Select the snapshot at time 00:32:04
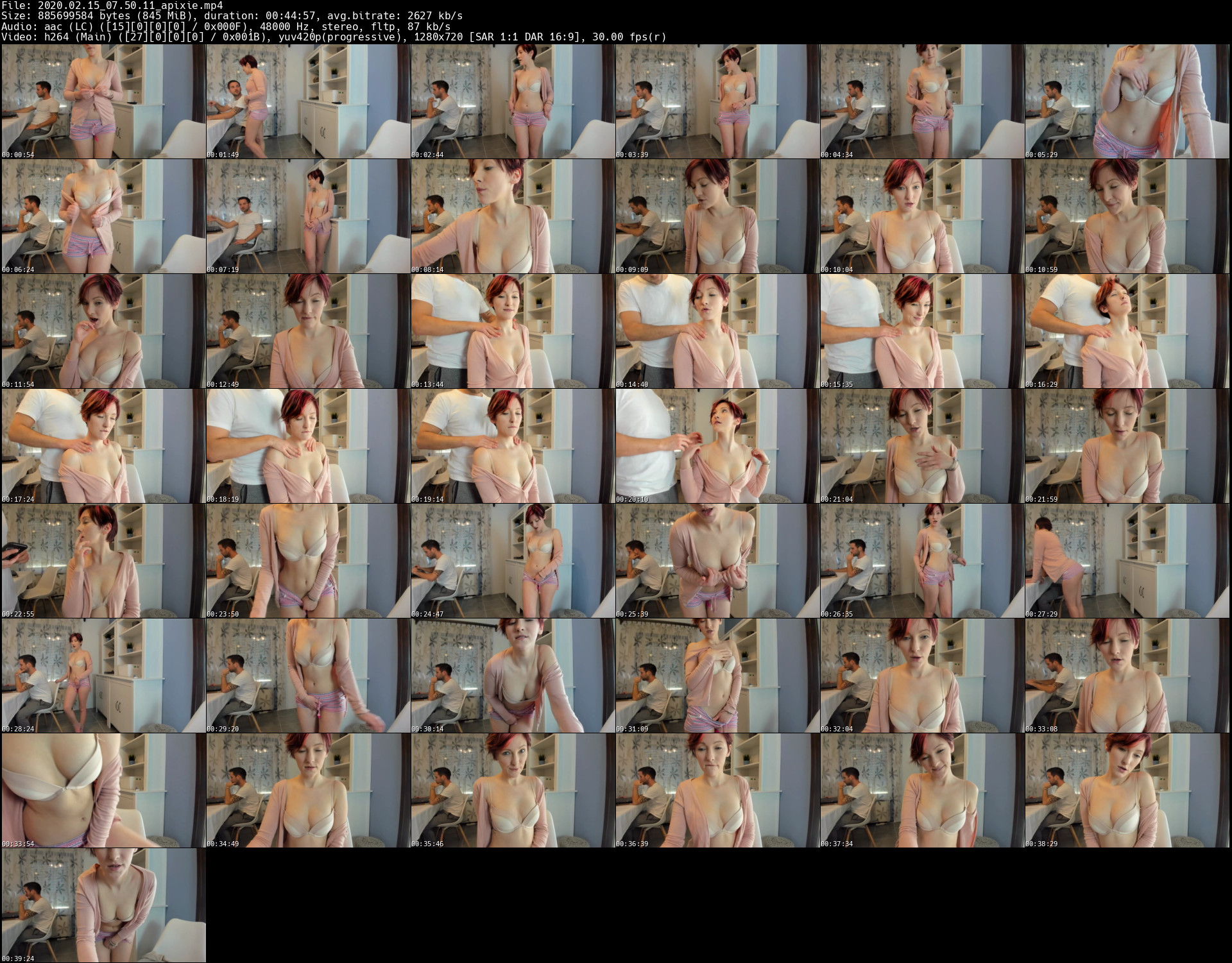 tap(922, 676)
